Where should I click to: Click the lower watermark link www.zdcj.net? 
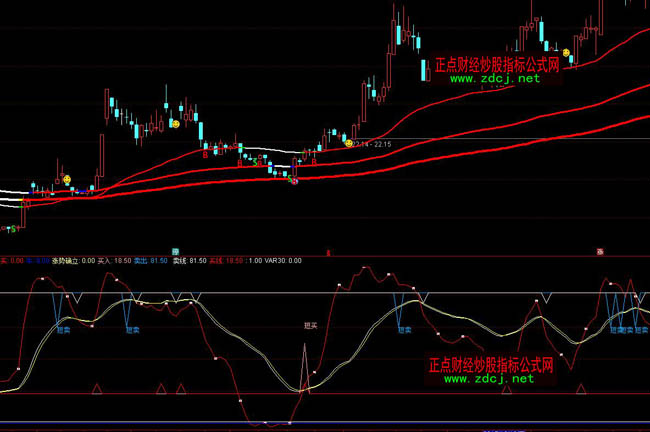487,379
